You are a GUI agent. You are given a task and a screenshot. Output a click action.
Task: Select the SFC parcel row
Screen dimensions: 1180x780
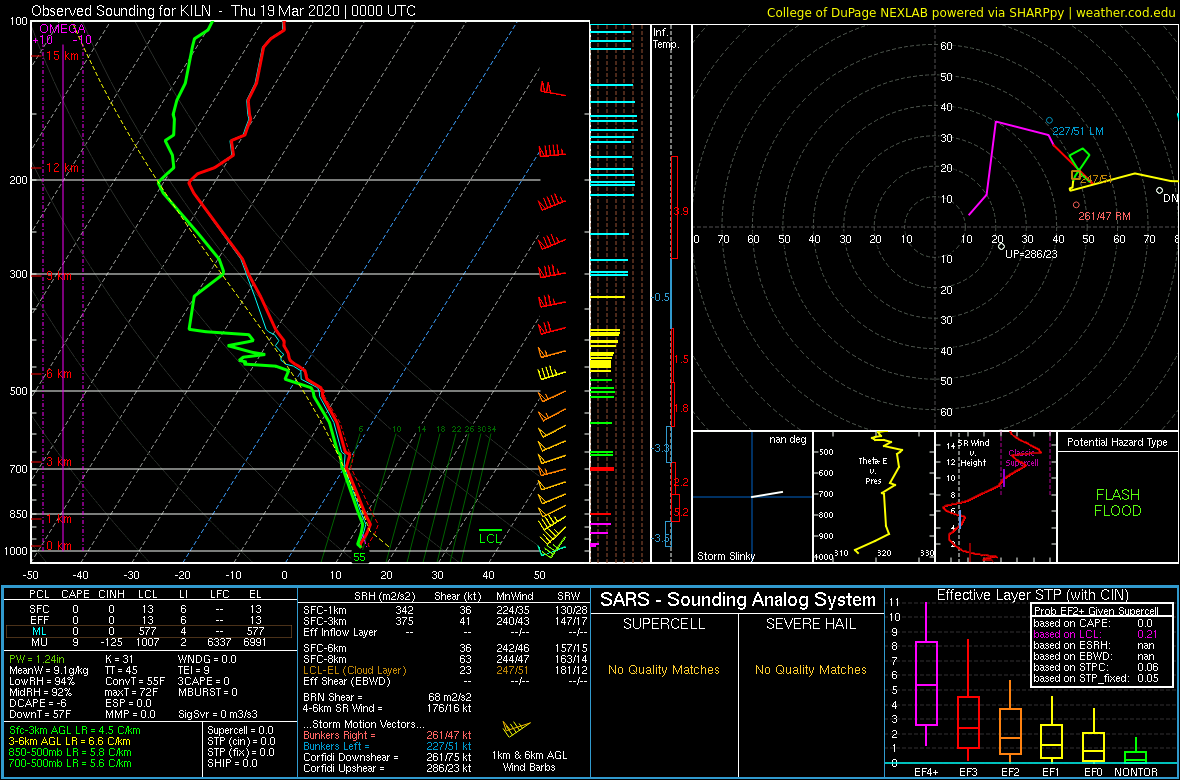click(151, 608)
